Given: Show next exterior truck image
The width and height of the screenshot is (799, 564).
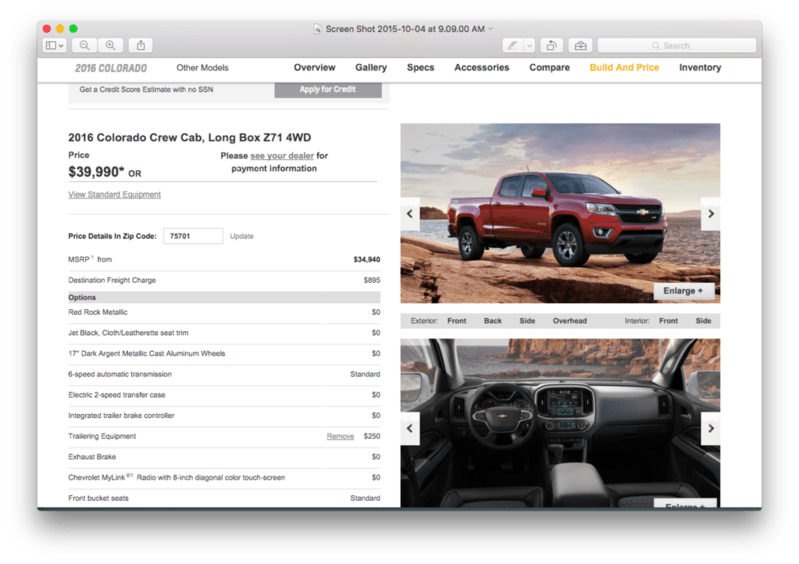Looking at the screenshot, I should click(x=711, y=214).
